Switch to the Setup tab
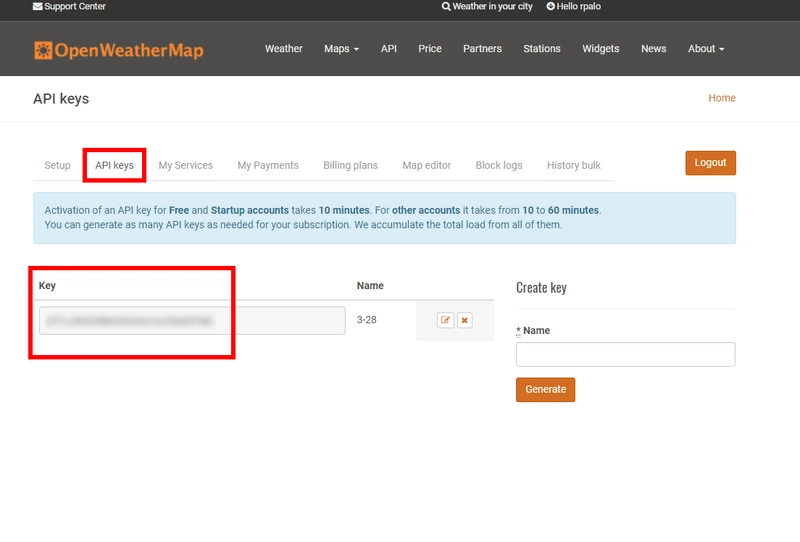800x542 pixels. pos(57,165)
